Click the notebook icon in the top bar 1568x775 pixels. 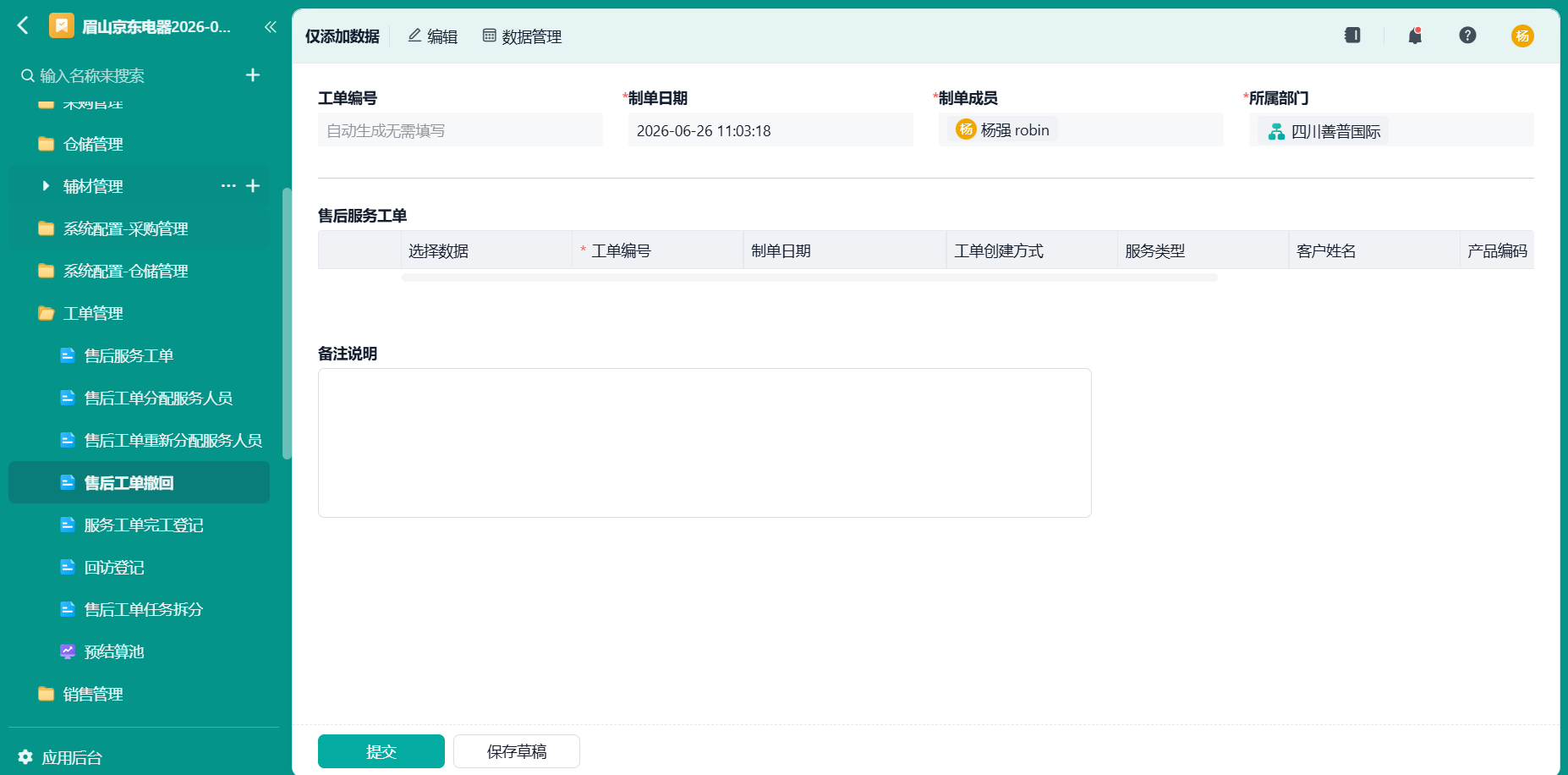pos(1352,36)
